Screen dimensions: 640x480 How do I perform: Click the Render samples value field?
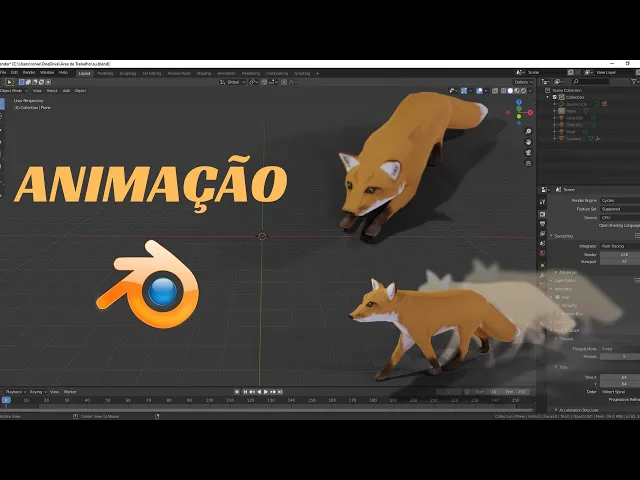pos(620,255)
